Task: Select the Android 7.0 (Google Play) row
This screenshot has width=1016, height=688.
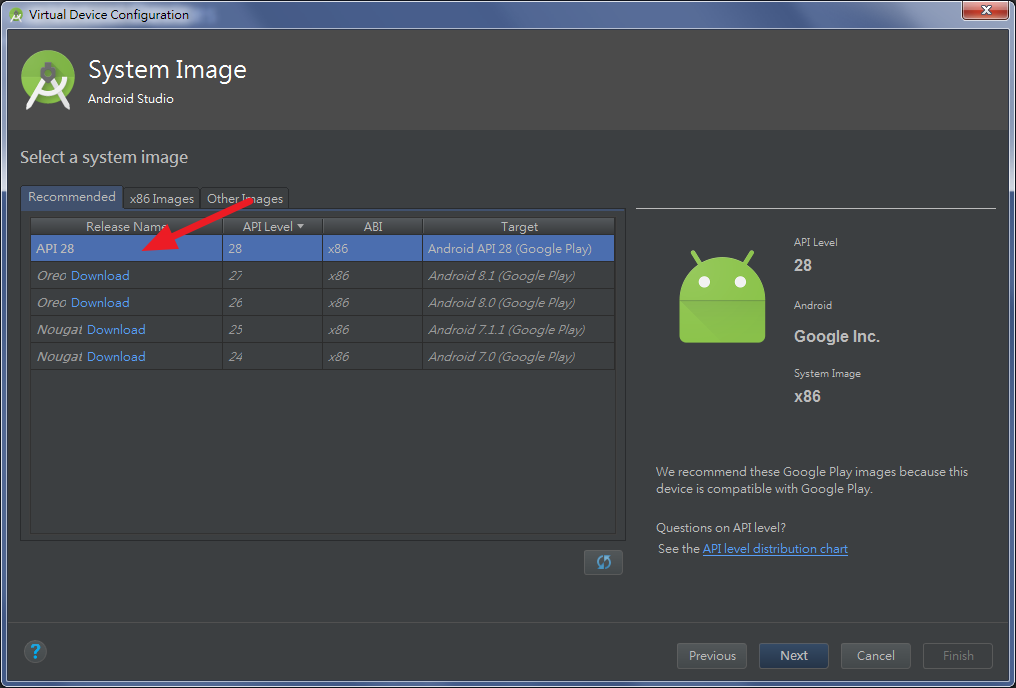Action: point(322,357)
